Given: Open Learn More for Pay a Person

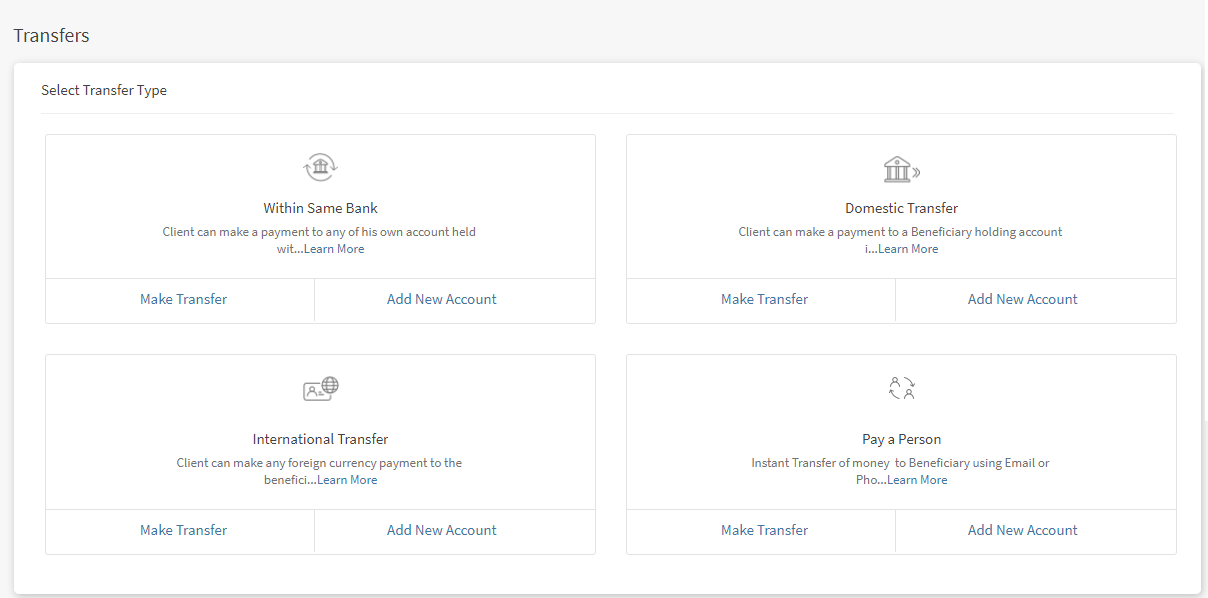Looking at the screenshot, I should point(917,480).
